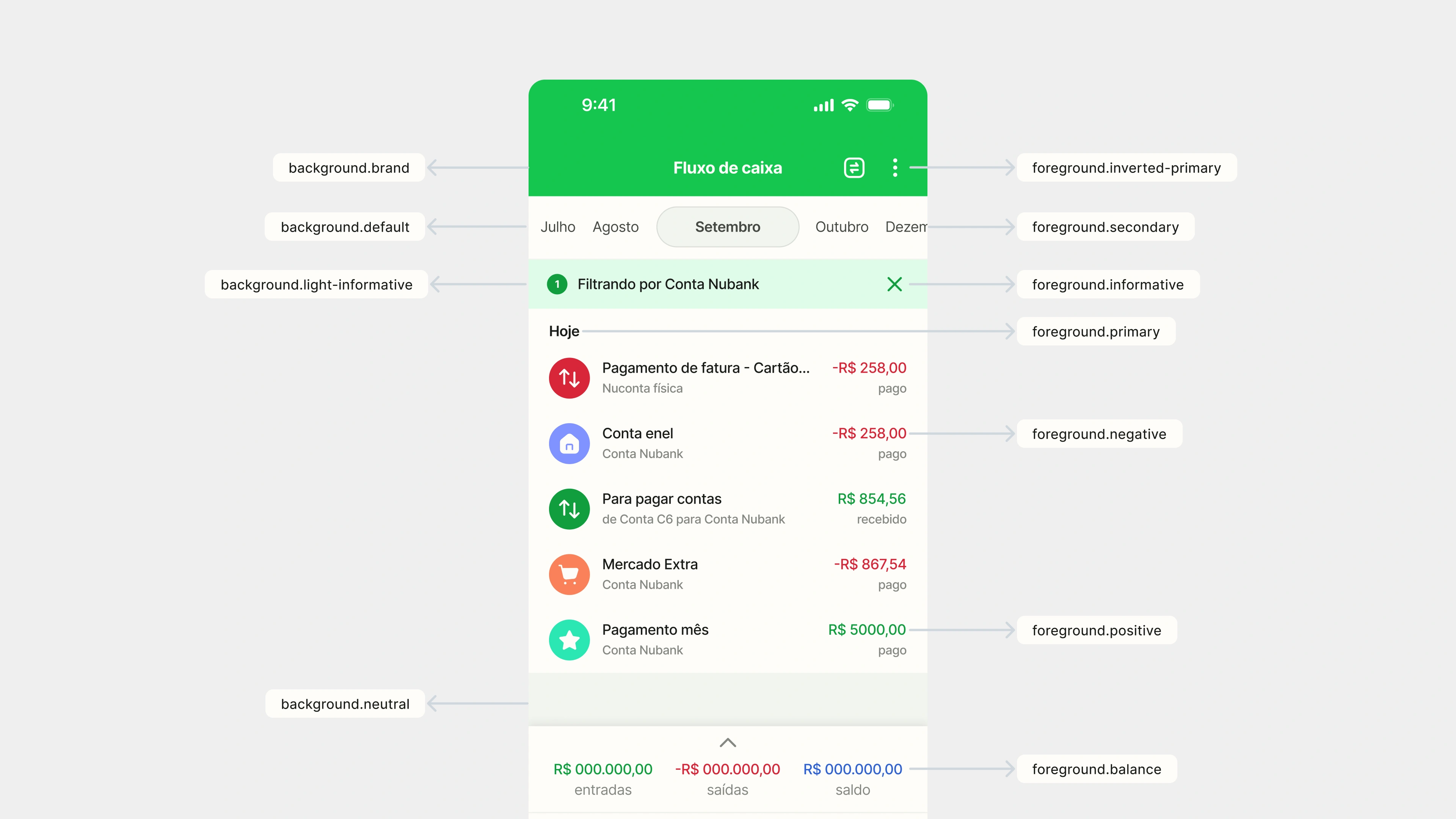1456x819 pixels.
Task: Click the Nuconta física subtitle
Action: click(642, 388)
